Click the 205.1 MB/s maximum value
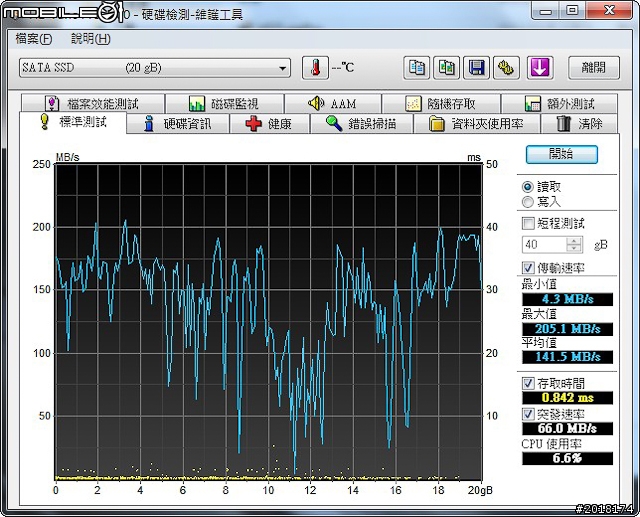Viewport: 640px width, 517px height. click(567, 329)
